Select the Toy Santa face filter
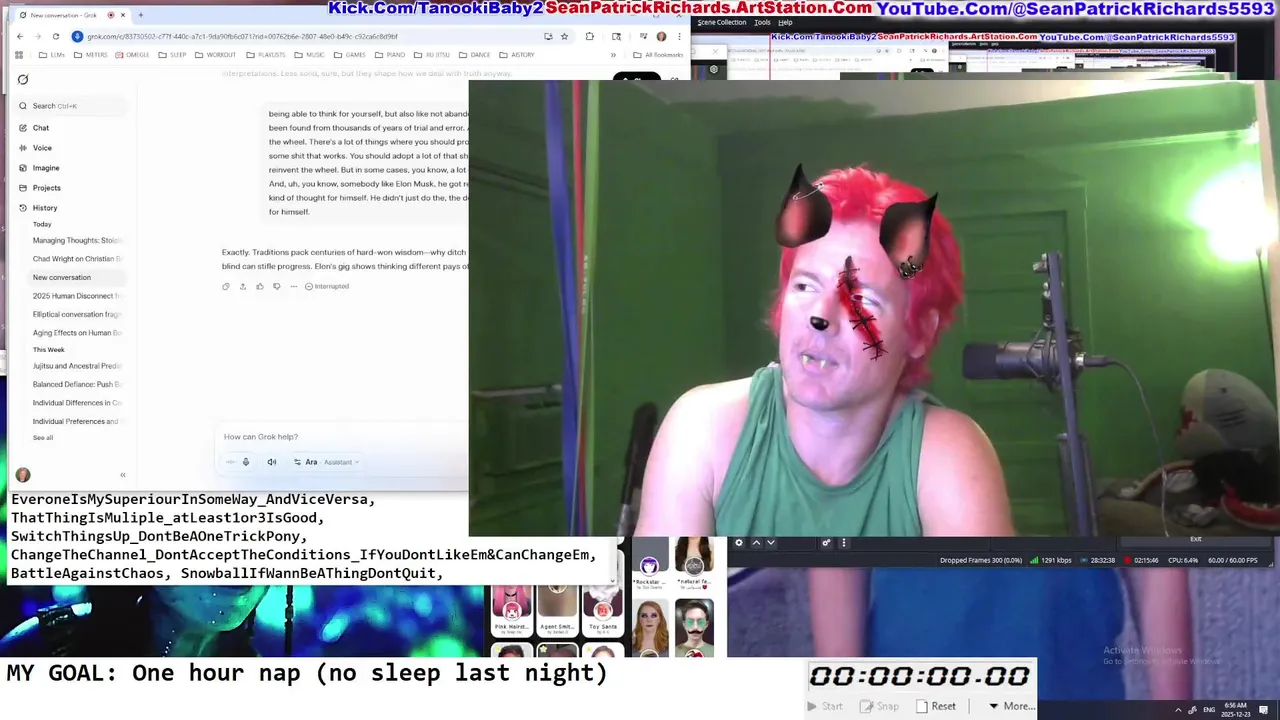Viewport: 1280px width, 720px height. tap(603, 609)
